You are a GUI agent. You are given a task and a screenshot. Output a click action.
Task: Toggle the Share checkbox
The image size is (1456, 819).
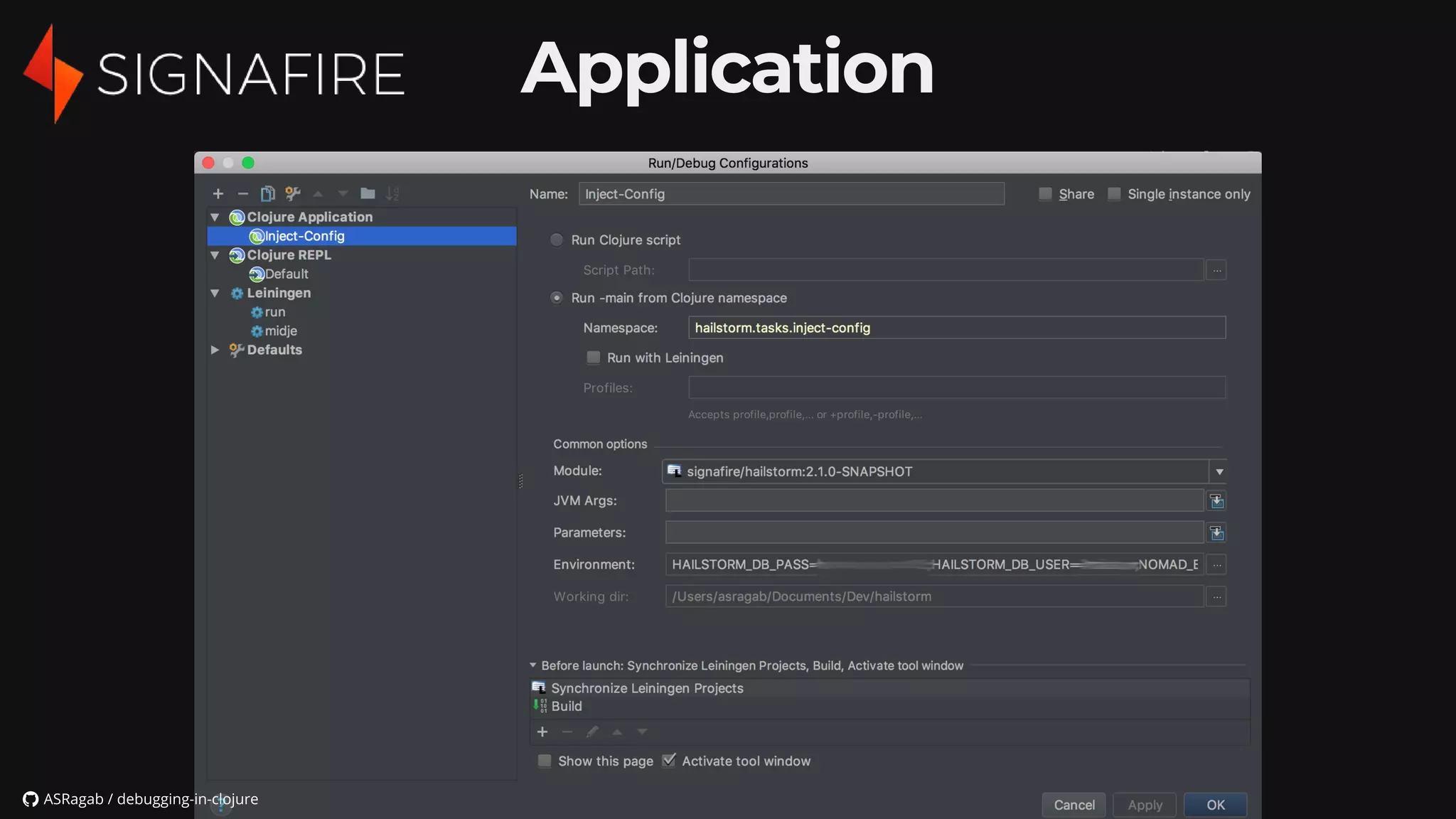pos(1045,194)
